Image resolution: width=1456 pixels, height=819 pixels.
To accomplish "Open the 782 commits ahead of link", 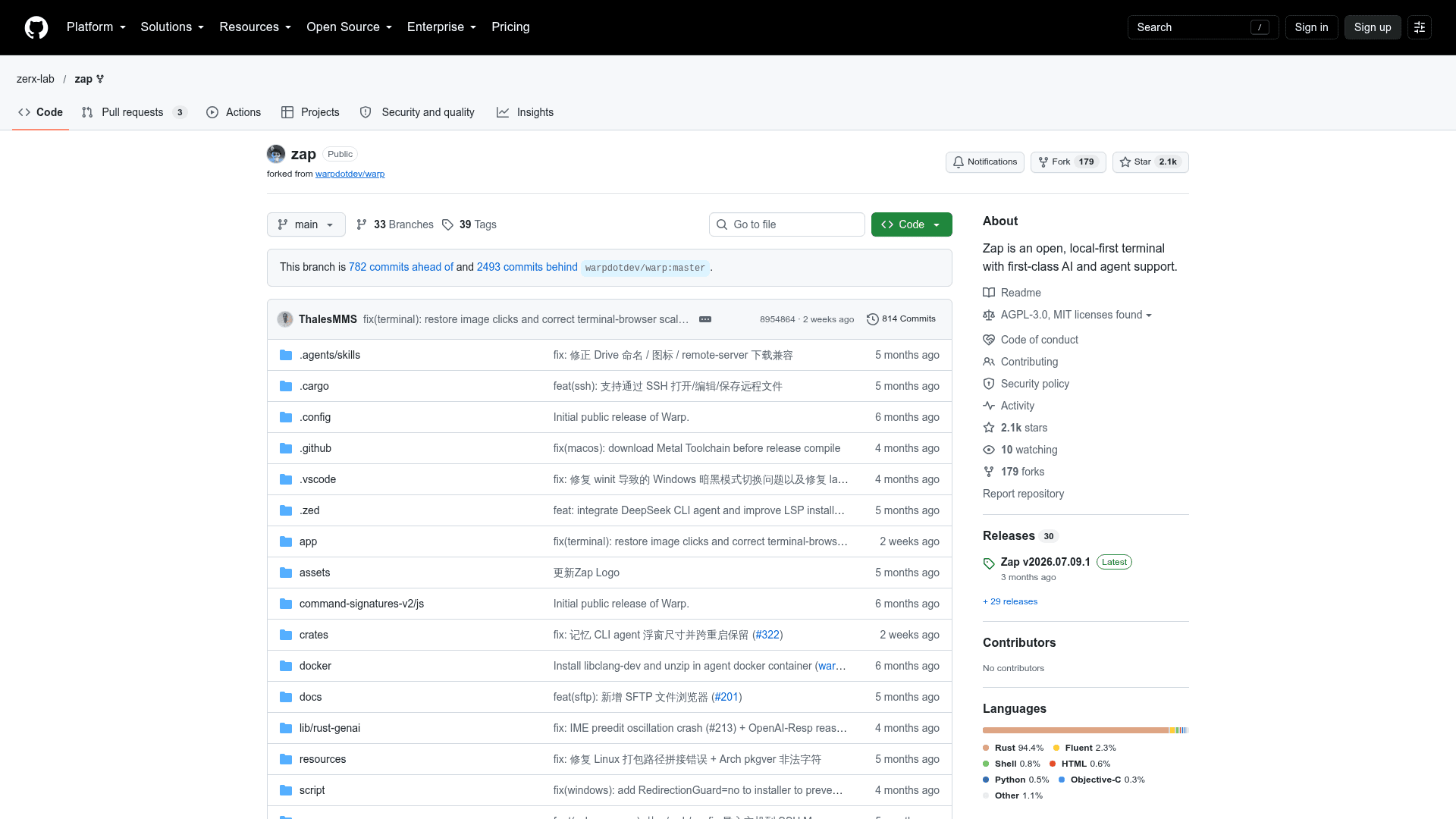I will tap(401, 267).
